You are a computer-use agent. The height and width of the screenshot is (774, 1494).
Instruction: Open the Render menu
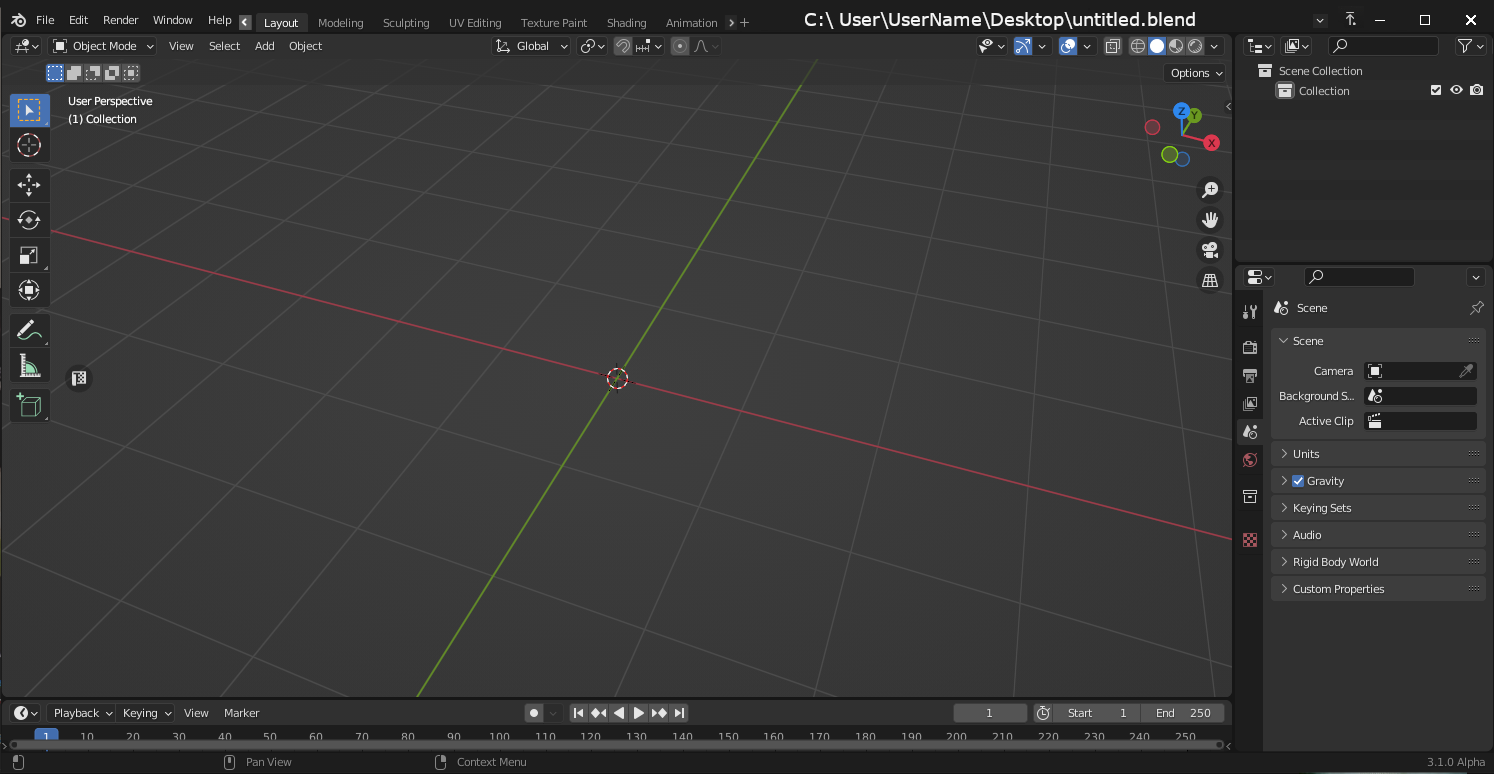coord(121,20)
